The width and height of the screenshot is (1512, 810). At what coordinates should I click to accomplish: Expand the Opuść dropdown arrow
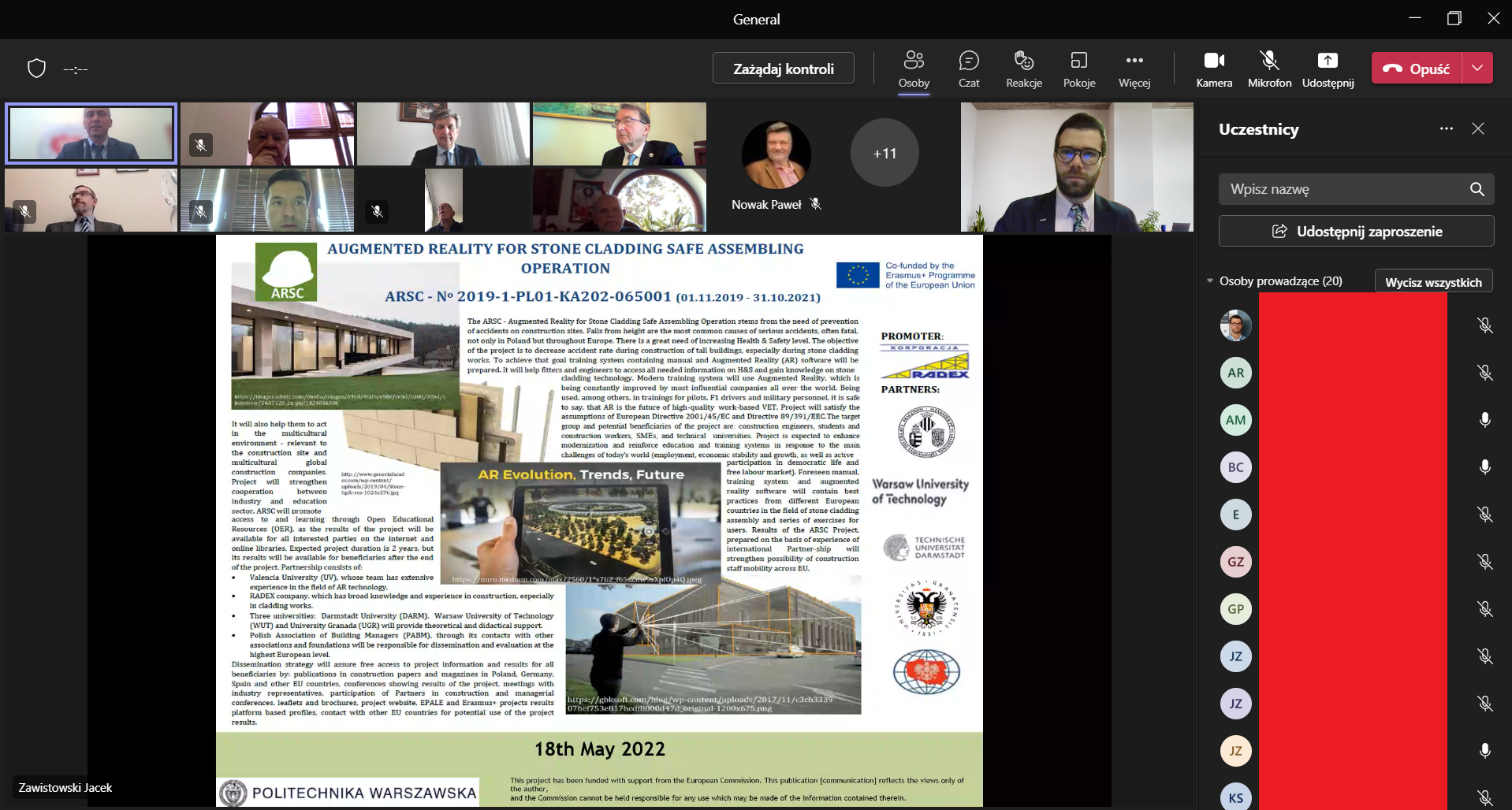pos(1477,69)
